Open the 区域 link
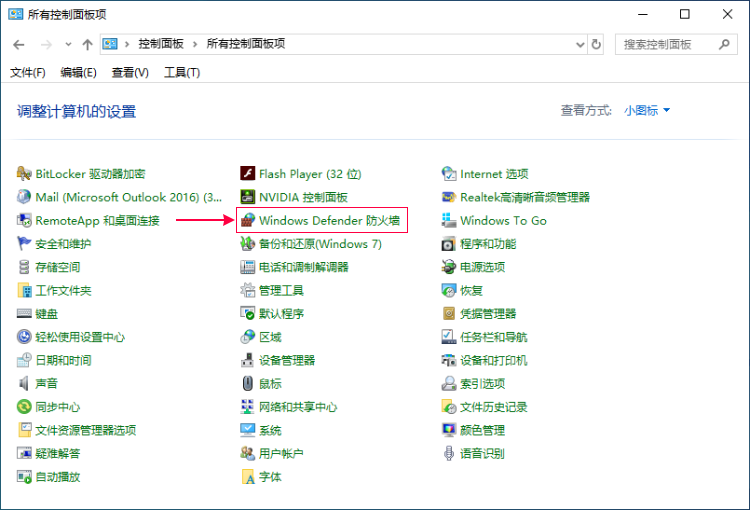Image resolution: width=750 pixels, height=510 pixels. coord(270,337)
